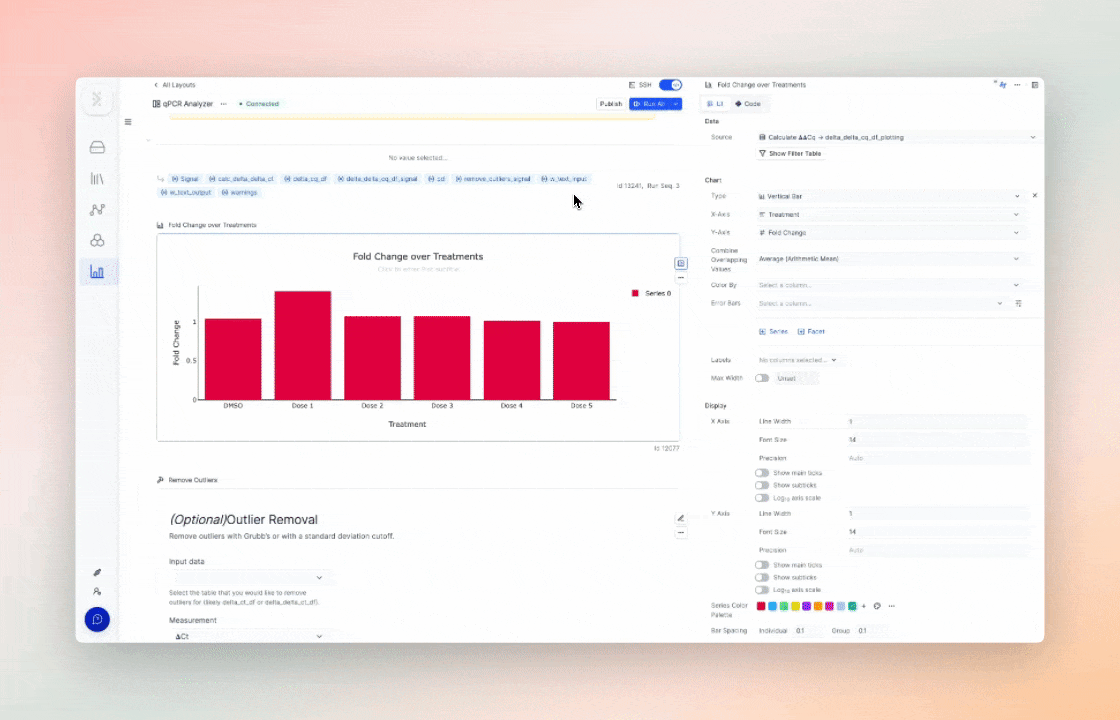Click the panel layout icon at top right

1034,85
